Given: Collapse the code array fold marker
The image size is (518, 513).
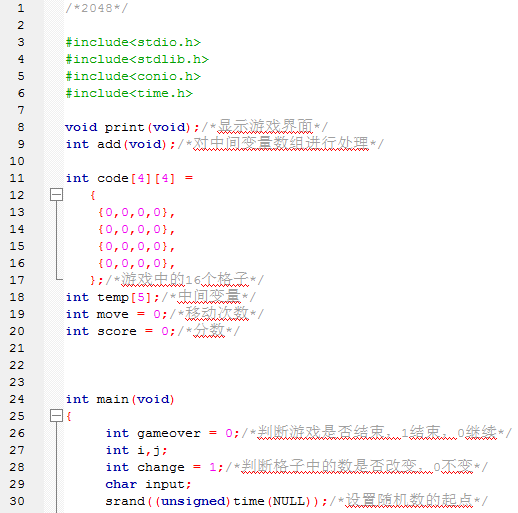Looking at the screenshot, I should pyautogui.click(x=56, y=195).
